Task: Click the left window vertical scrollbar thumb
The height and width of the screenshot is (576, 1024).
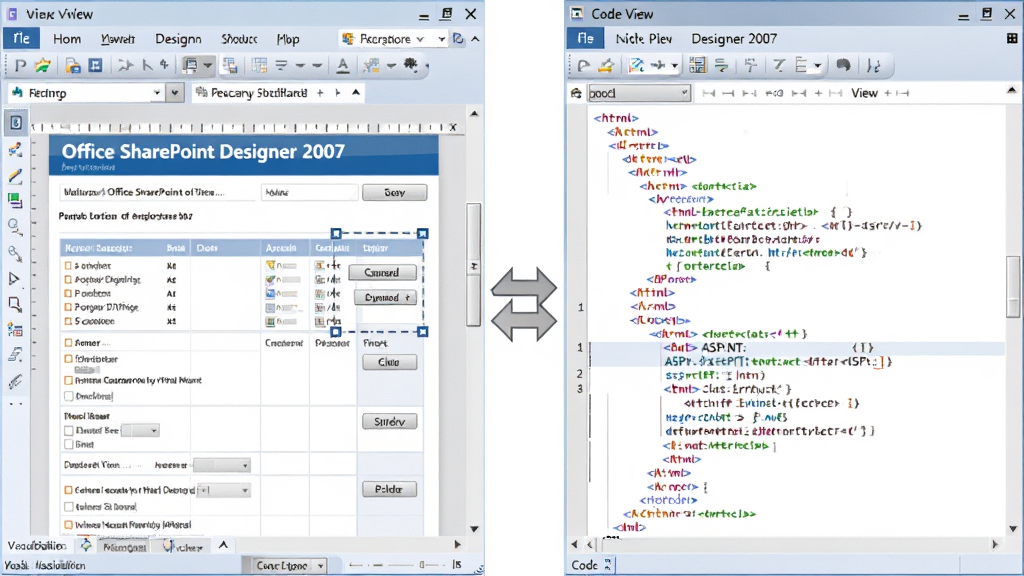Action: point(474,264)
